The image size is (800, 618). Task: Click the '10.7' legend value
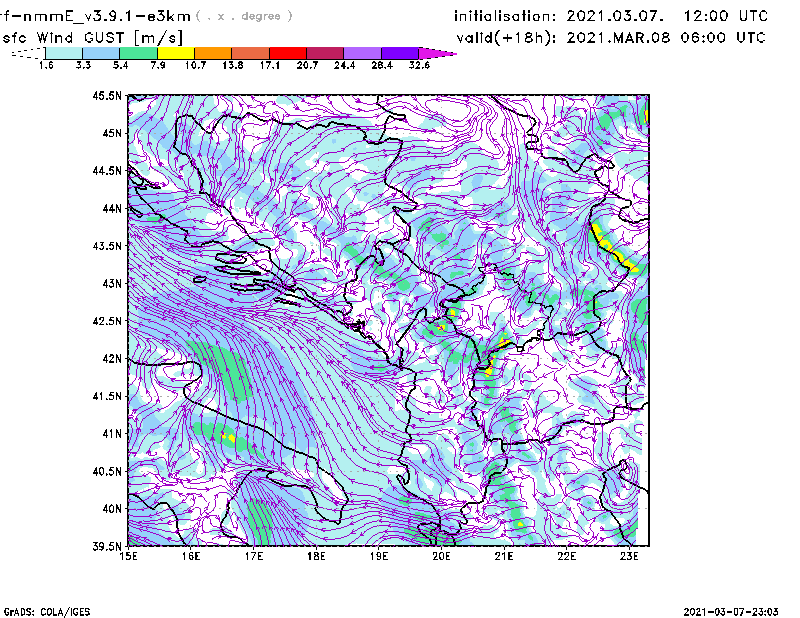195,65
